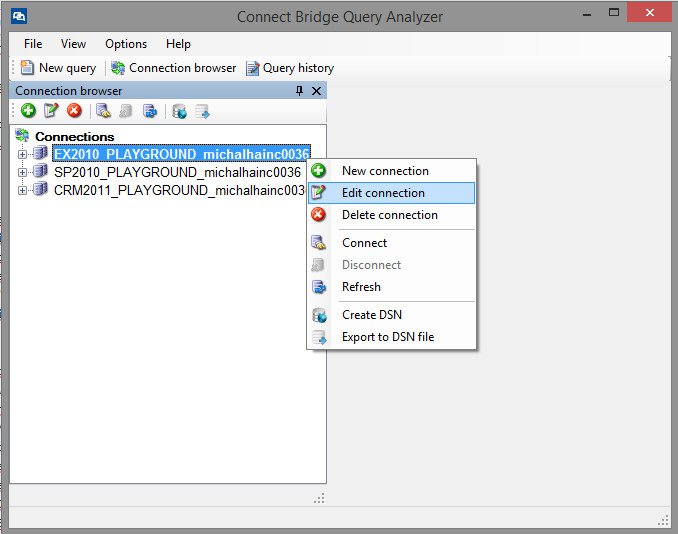Expand the CRM2011_PLAYGROUND connection node
The width and height of the screenshot is (678, 534).
click(x=22, y=190)
